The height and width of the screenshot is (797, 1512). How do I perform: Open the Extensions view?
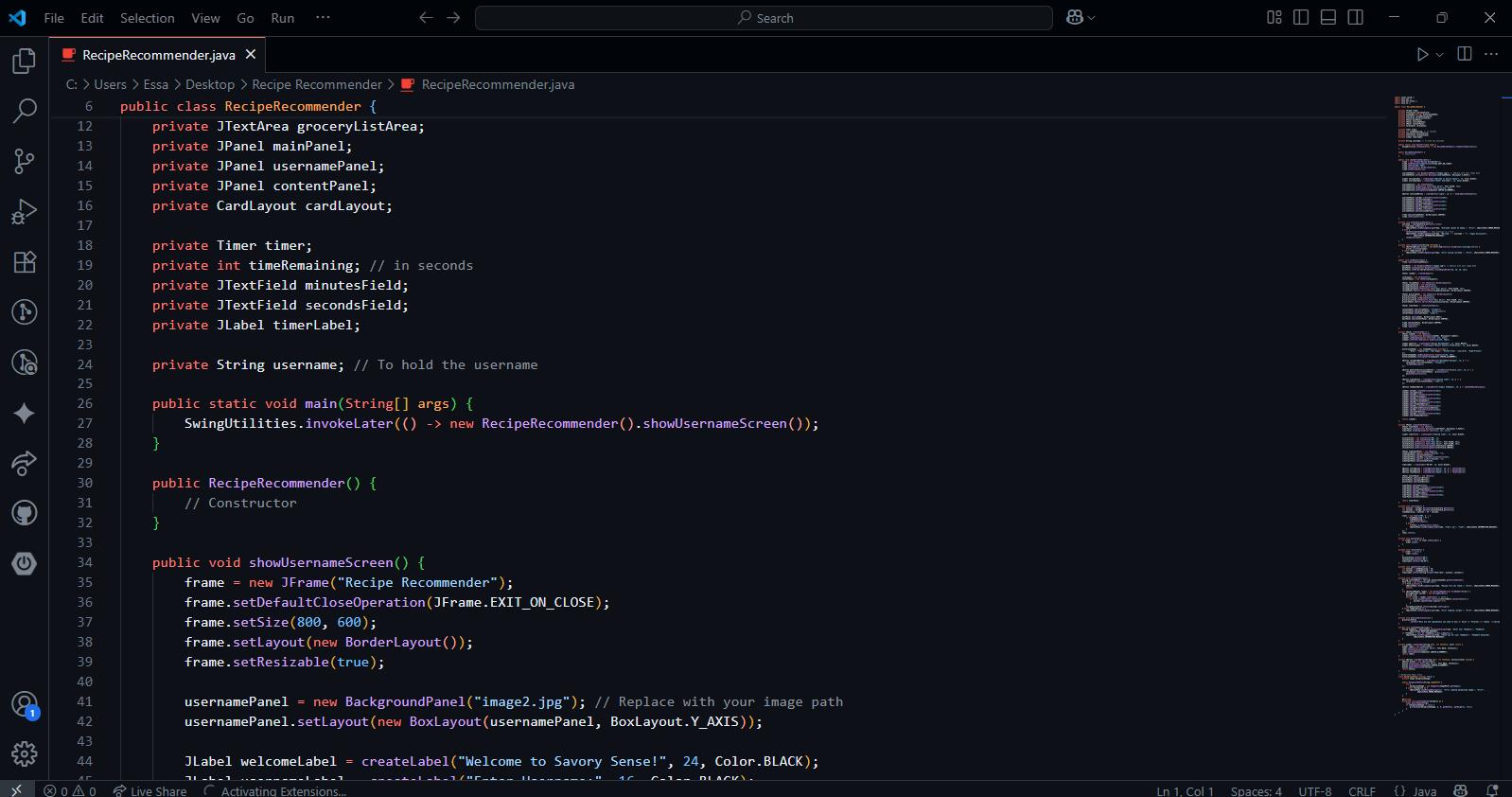(24, 262)
